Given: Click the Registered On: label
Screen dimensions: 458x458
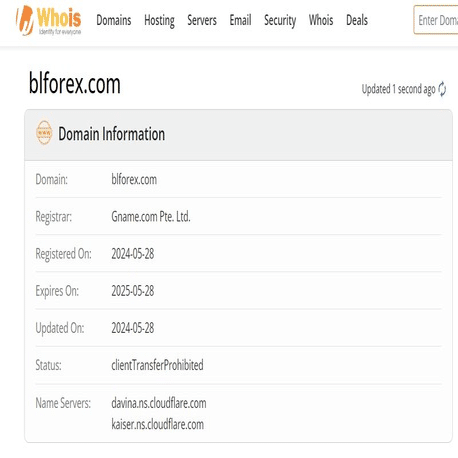Looking at the screenshot, I should (63, 254).
